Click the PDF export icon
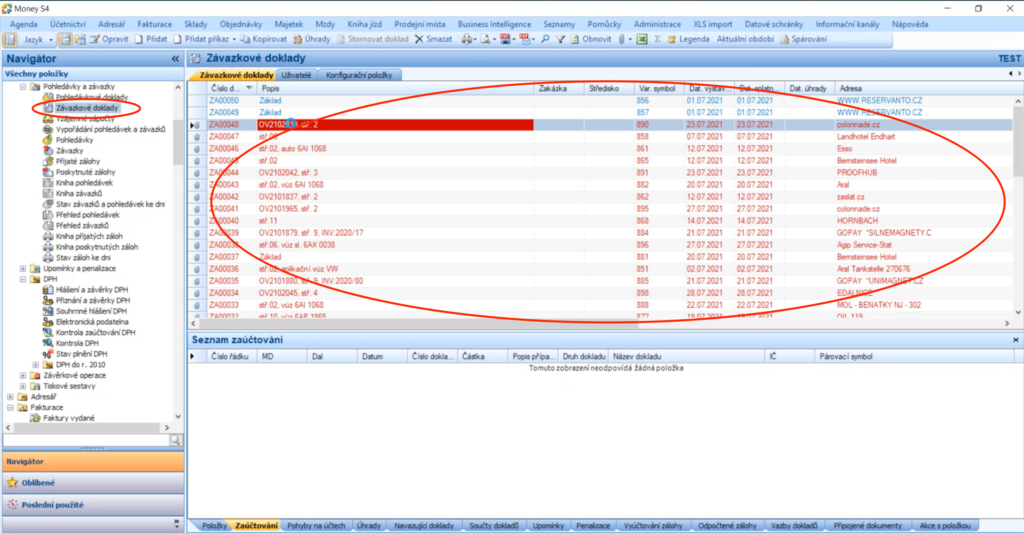 tap(505, 39)
